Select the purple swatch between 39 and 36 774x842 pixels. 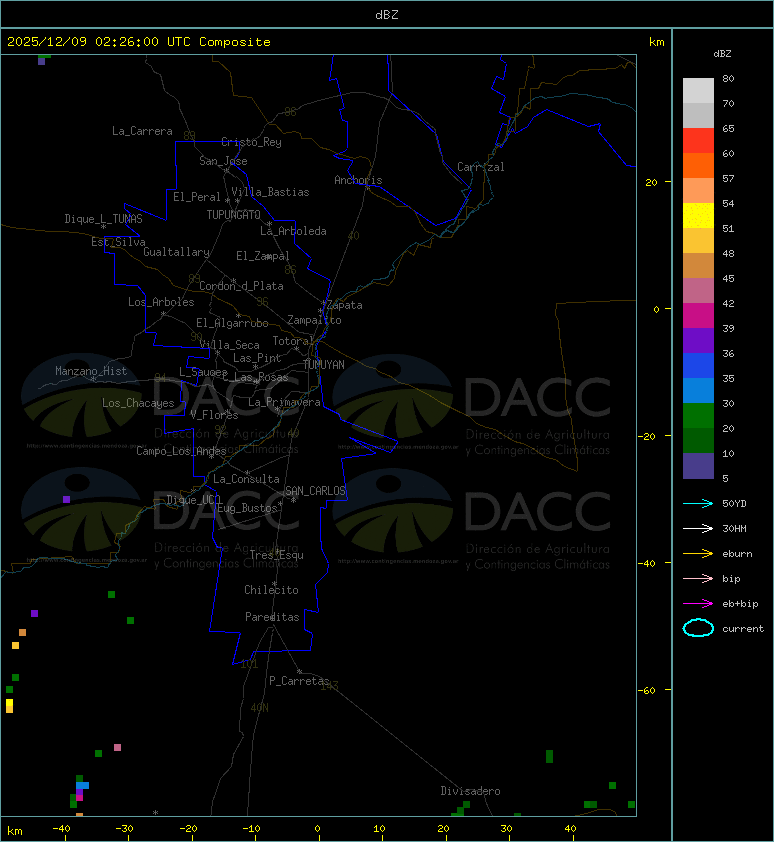[698, 341]
